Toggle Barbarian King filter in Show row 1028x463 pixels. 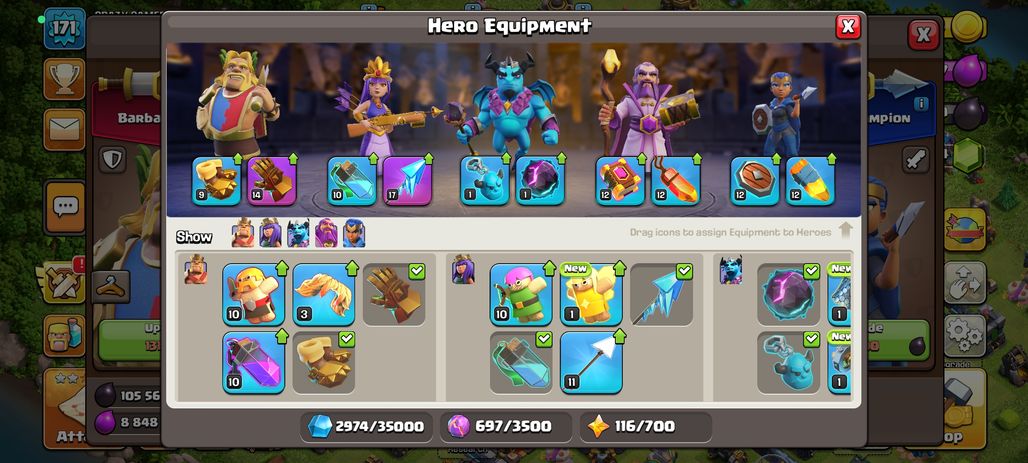243,233
